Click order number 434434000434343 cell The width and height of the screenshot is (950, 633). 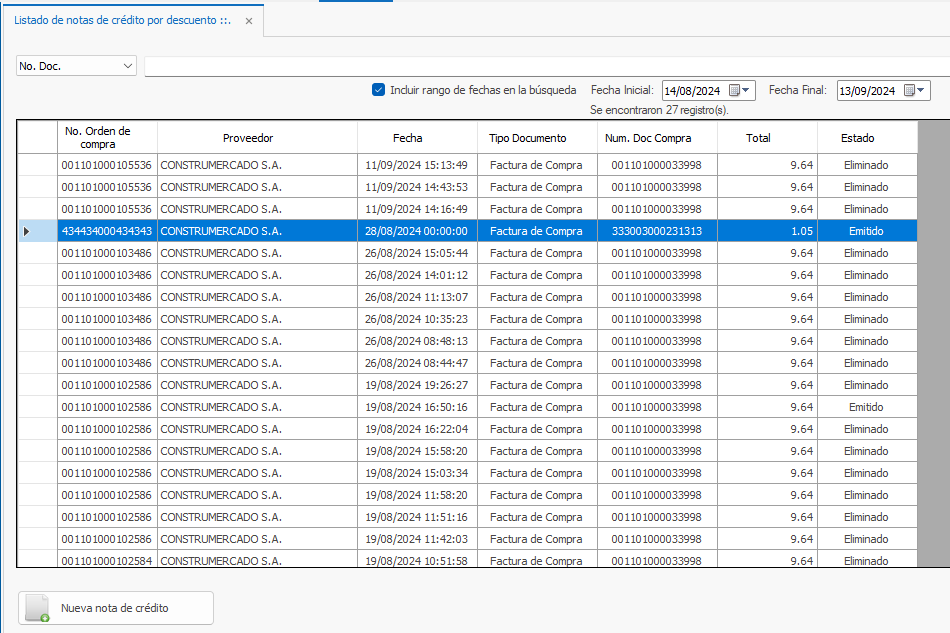[x=107, y=231]
